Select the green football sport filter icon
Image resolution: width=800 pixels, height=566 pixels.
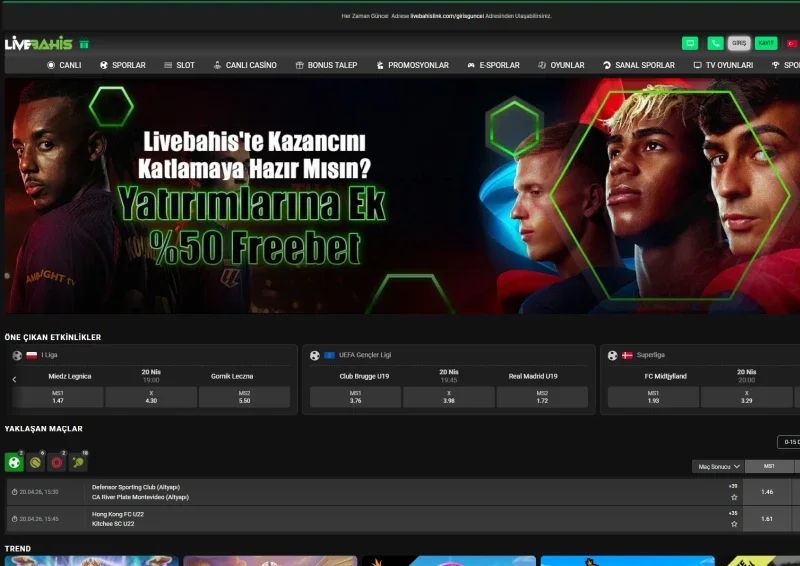[x=14, y=462]
